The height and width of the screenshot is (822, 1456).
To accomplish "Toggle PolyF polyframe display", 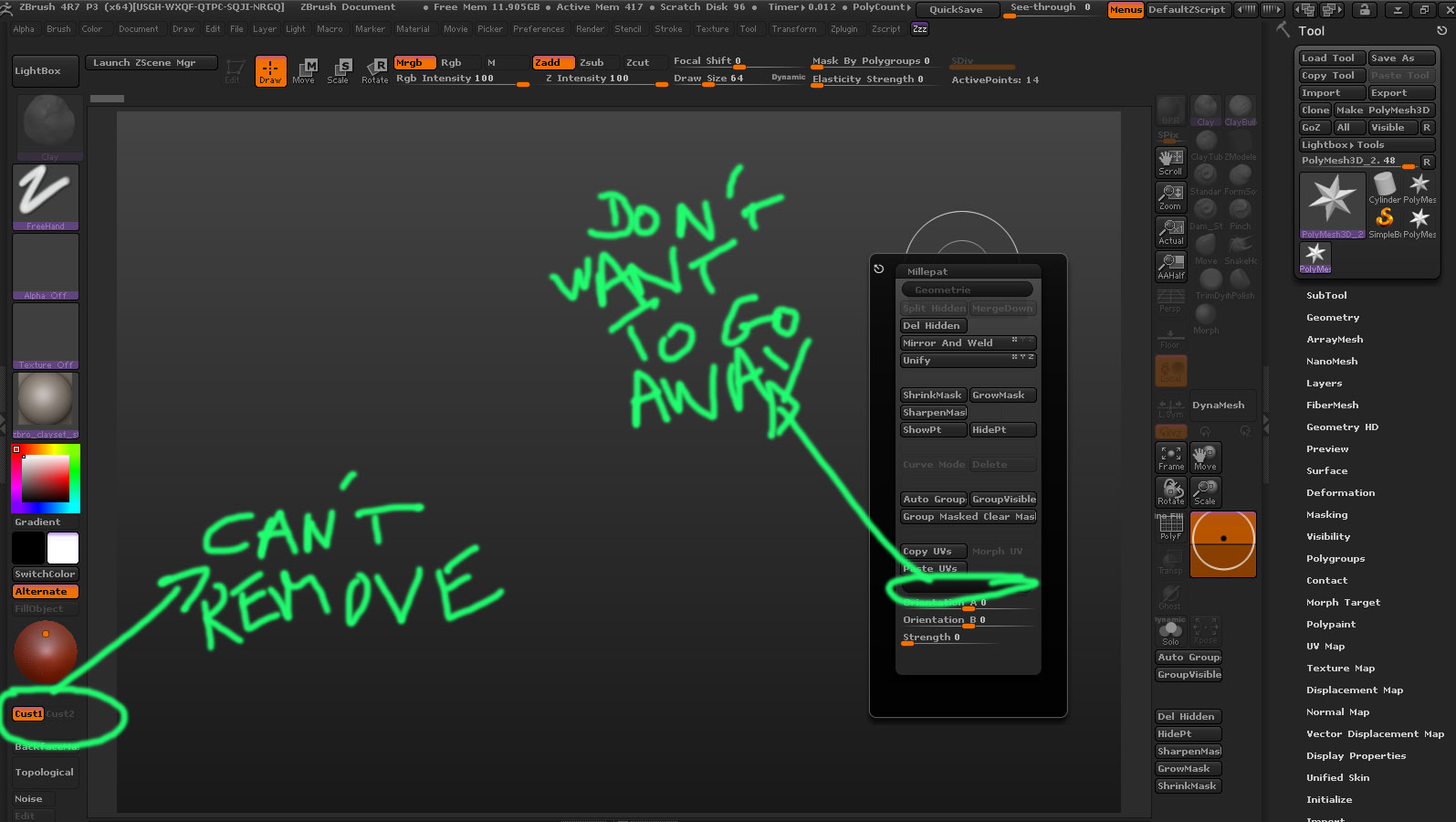I will (x=1171, y=527).
